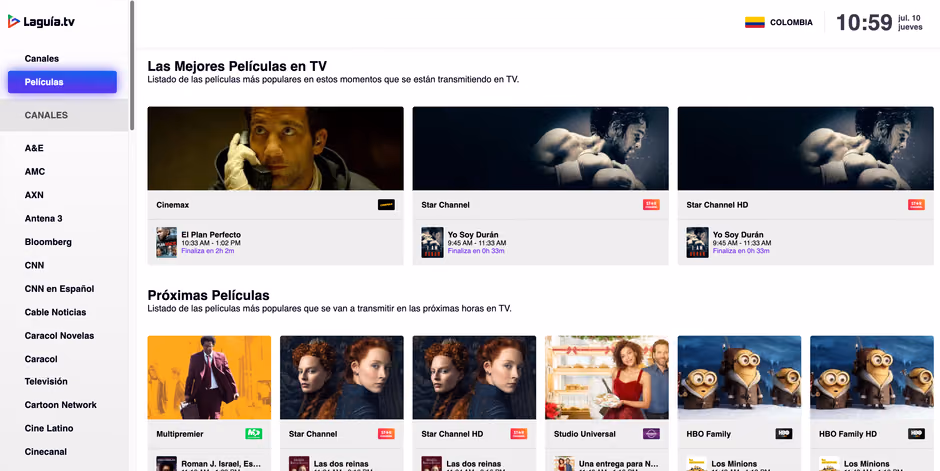Click the Studio Universal channel logo icon
Viewport: 940px width, 471px height.
click(x=651, y=434)
